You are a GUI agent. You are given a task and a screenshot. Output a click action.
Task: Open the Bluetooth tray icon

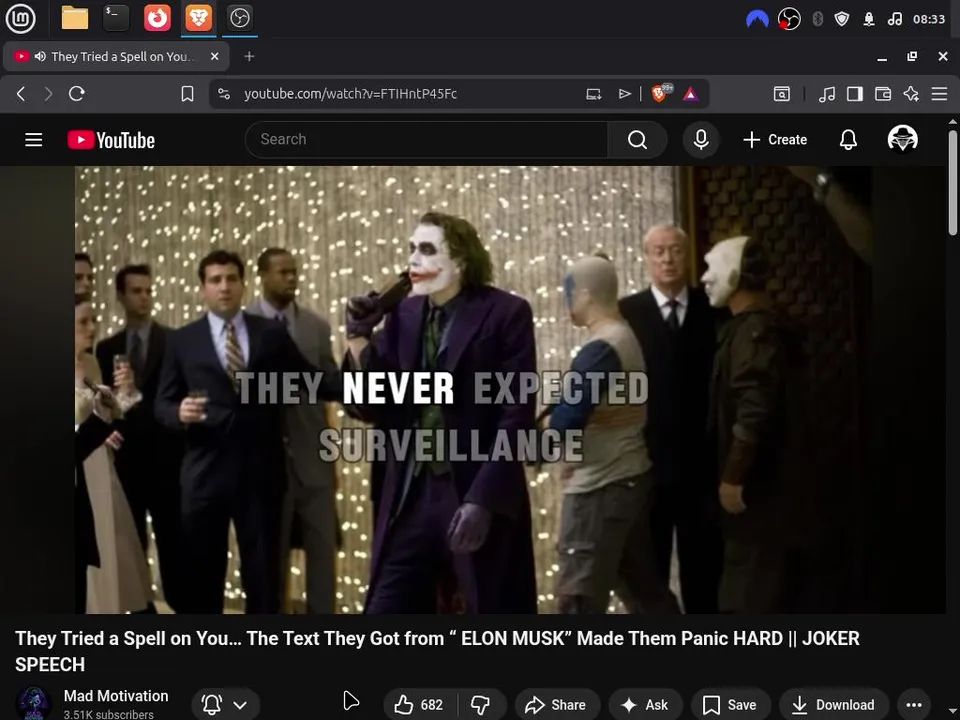(817, 19)
